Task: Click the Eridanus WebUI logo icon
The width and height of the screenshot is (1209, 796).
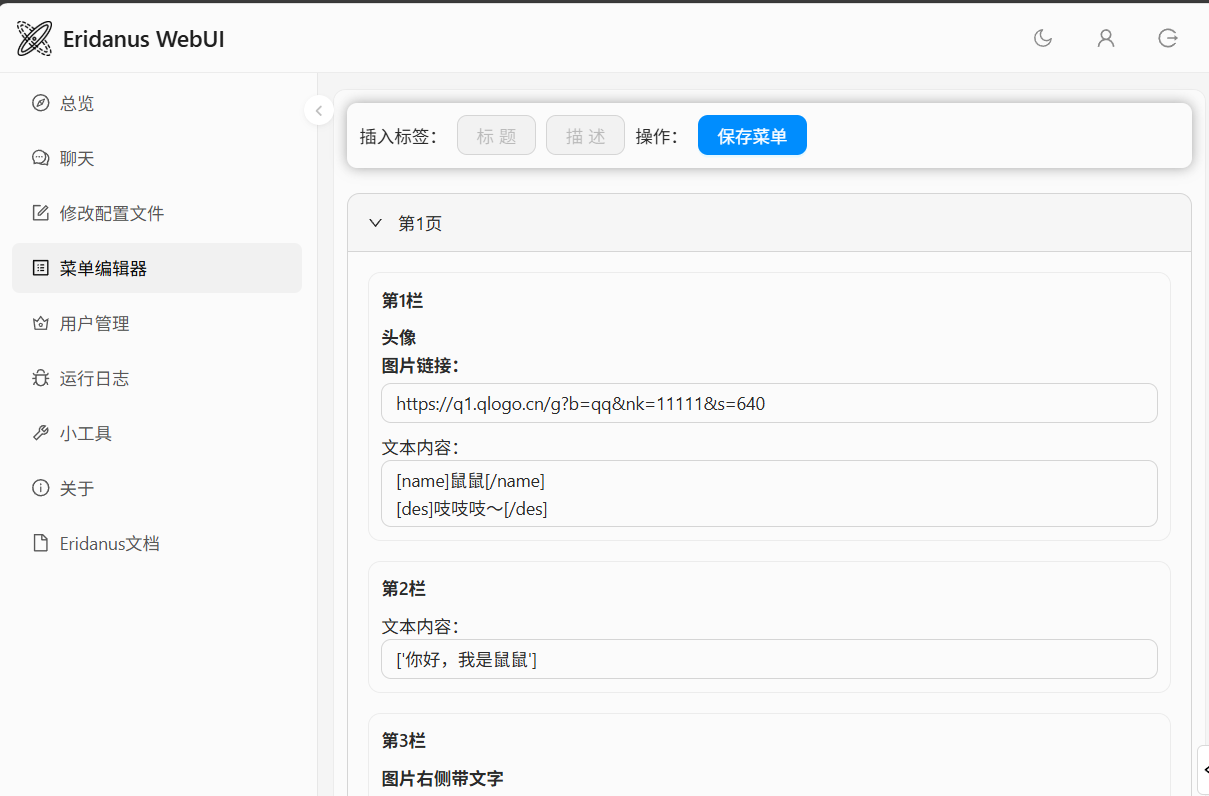Action: click(x=34, y=39)
